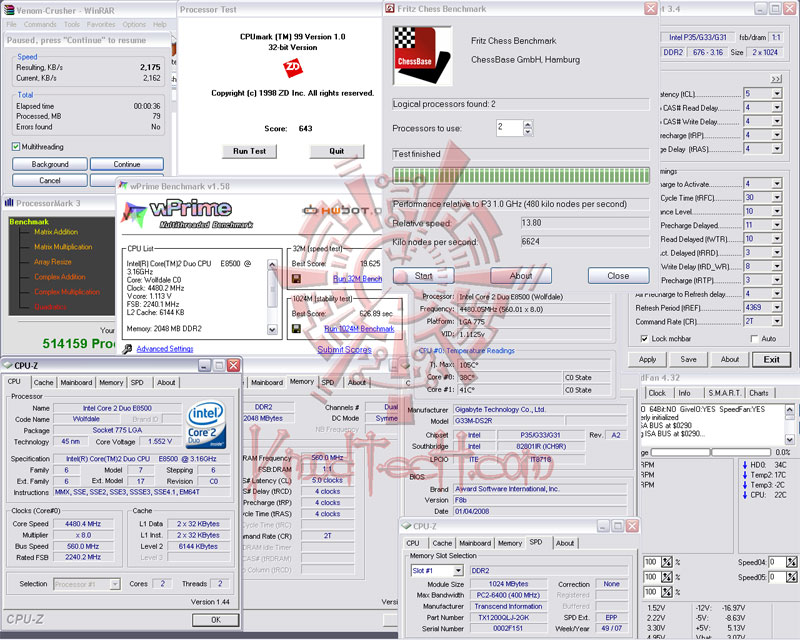This screenshot has height=640, width=800.
Task: Click OK in the CPU-Z window
Action: click(216, 620)
